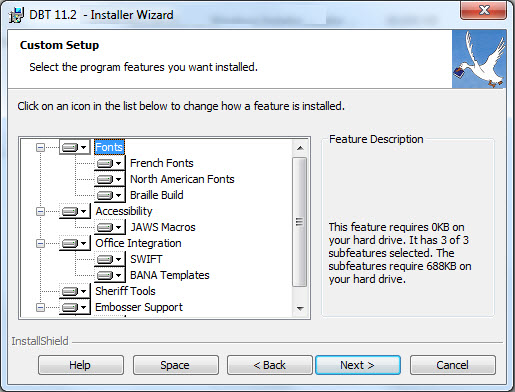515x392 pixels.
Task: Open install-state icon beside Braille Build
Action: (110, 195)
